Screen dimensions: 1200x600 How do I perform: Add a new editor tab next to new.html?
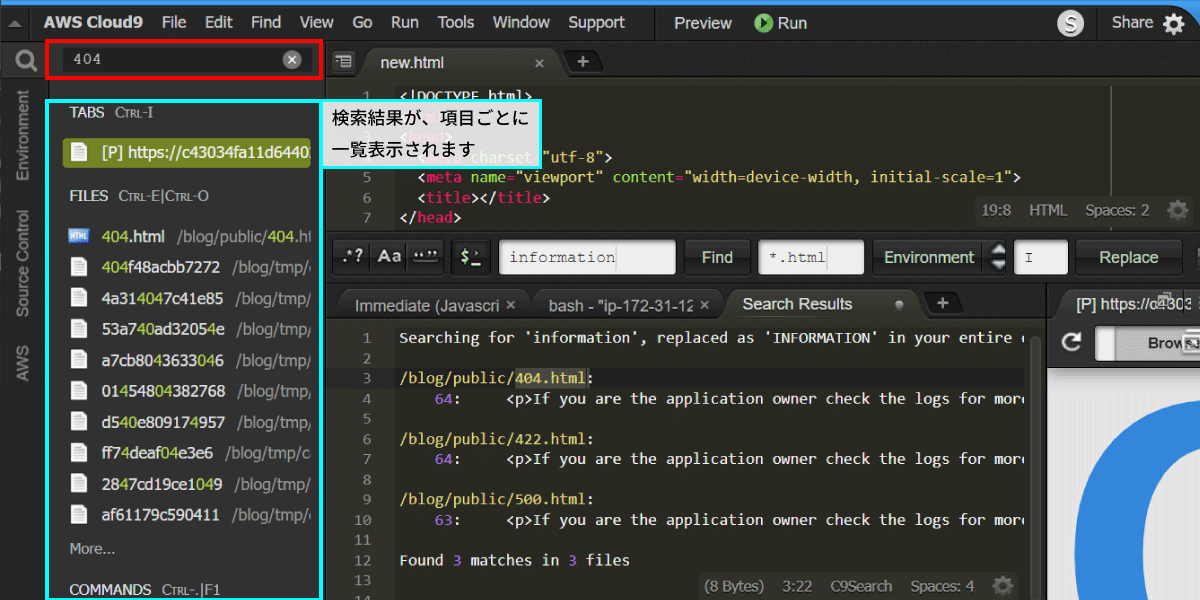[x=583, y=62]
